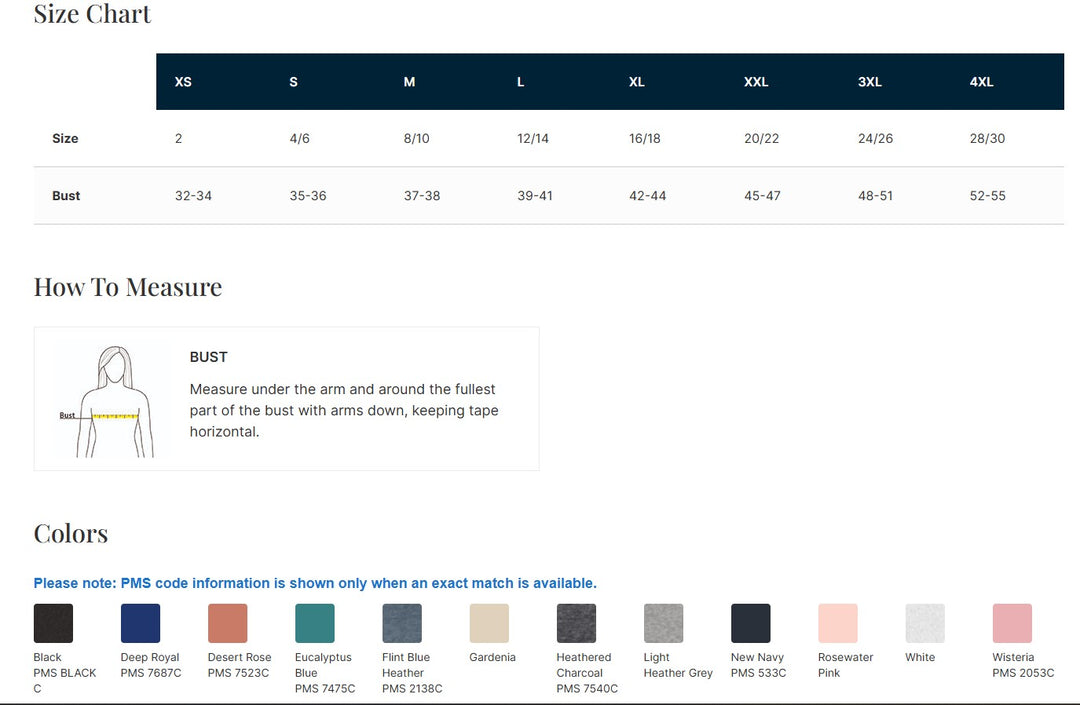Click size value 8/10
The image size is (1080, 705).
tap(417, 138)
